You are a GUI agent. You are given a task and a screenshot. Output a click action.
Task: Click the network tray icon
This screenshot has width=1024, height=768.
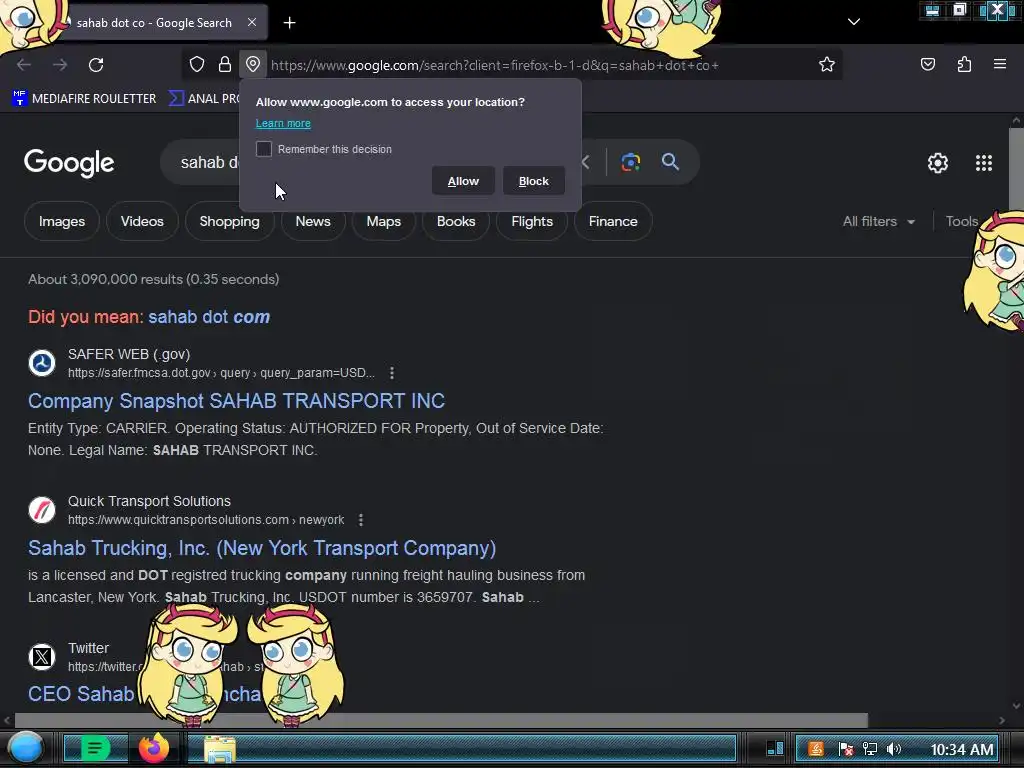tap(869, 749)
